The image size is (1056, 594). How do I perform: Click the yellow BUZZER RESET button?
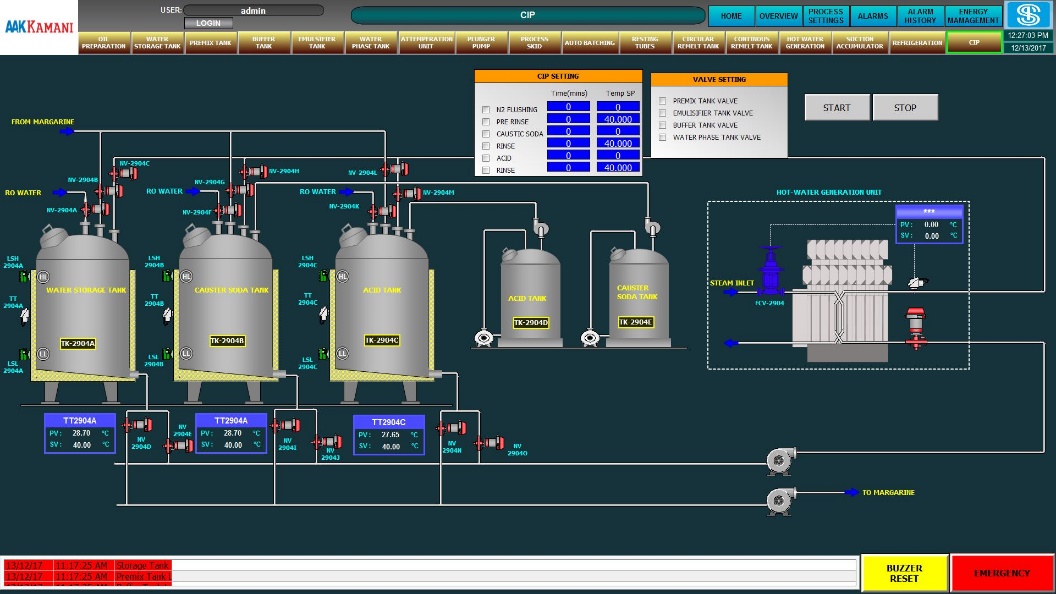(904, 573)
